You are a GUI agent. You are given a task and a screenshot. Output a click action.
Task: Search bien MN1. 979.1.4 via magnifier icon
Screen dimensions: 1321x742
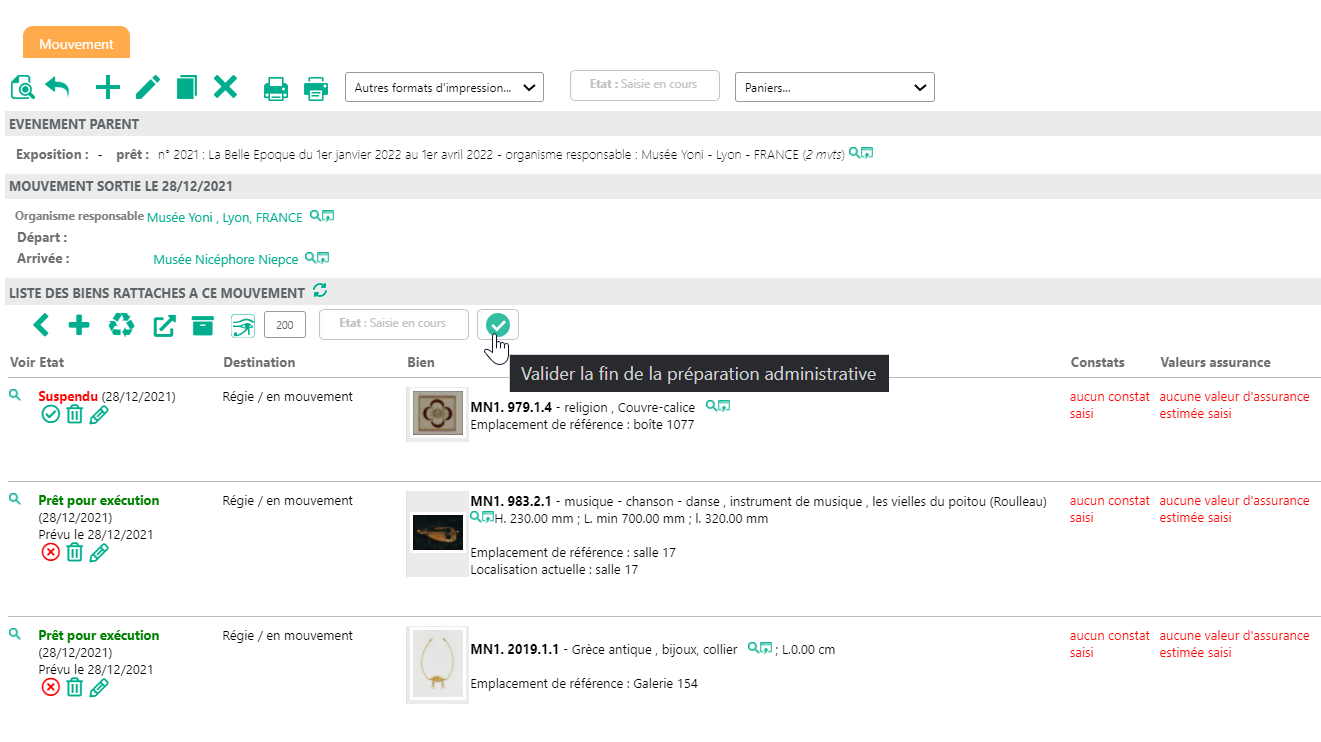711,405
